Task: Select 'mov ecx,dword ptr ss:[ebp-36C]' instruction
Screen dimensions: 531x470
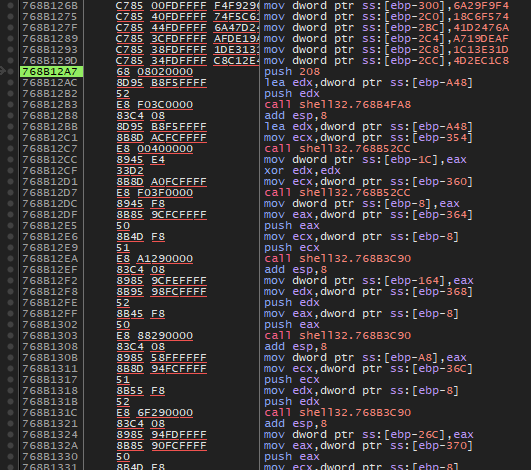Action: click(x=368, y=369)
